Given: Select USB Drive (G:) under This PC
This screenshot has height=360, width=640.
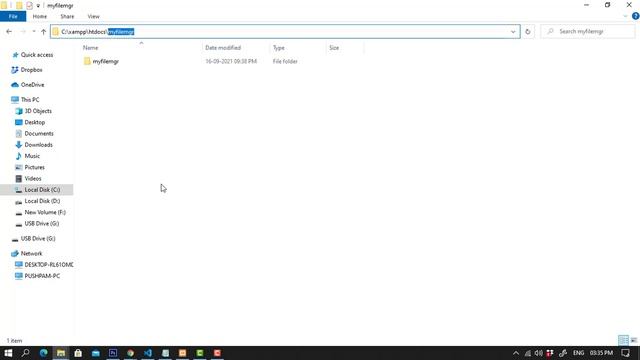Looking at the screenshot, I should 42,224.
